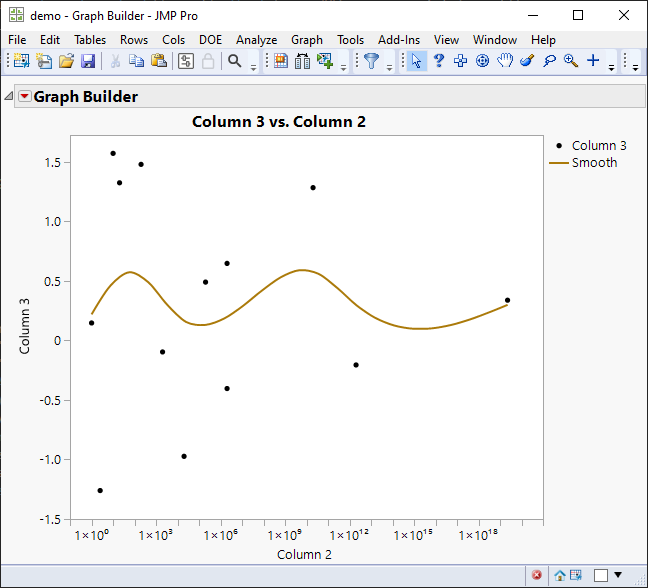648x588 pixels.
Task: Save using the floppy disk icon
Action: coord(88,61)
